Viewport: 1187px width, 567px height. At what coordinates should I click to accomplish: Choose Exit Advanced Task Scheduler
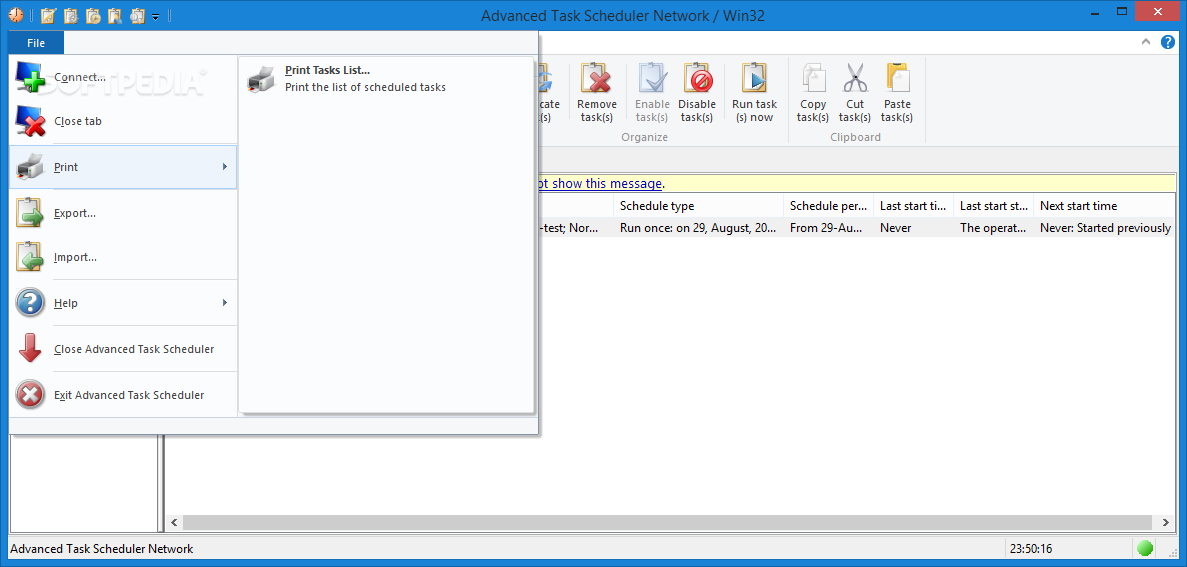(x=123, y=394)
